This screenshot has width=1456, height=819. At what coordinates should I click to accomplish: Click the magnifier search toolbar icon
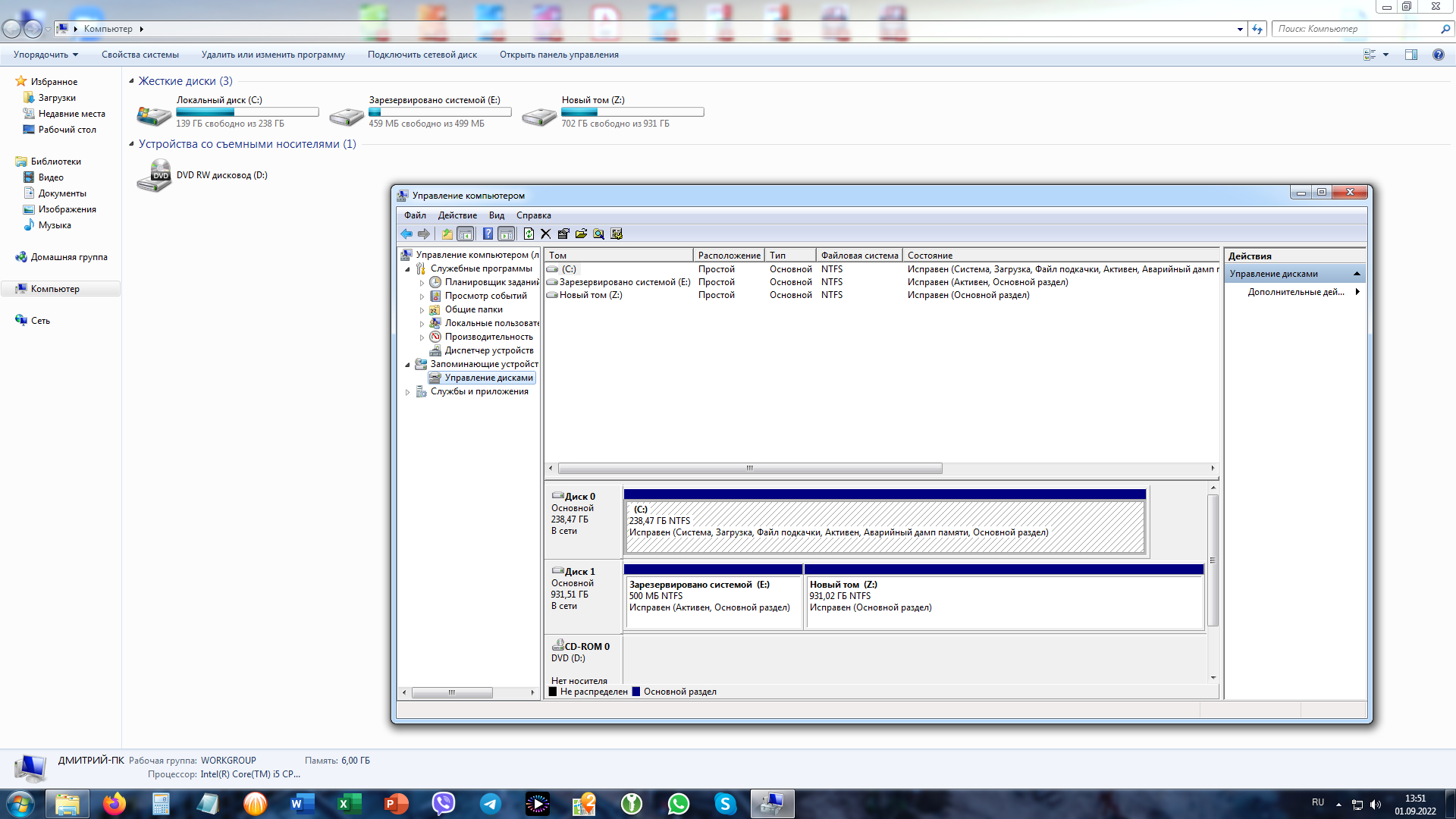click(598, 234)
